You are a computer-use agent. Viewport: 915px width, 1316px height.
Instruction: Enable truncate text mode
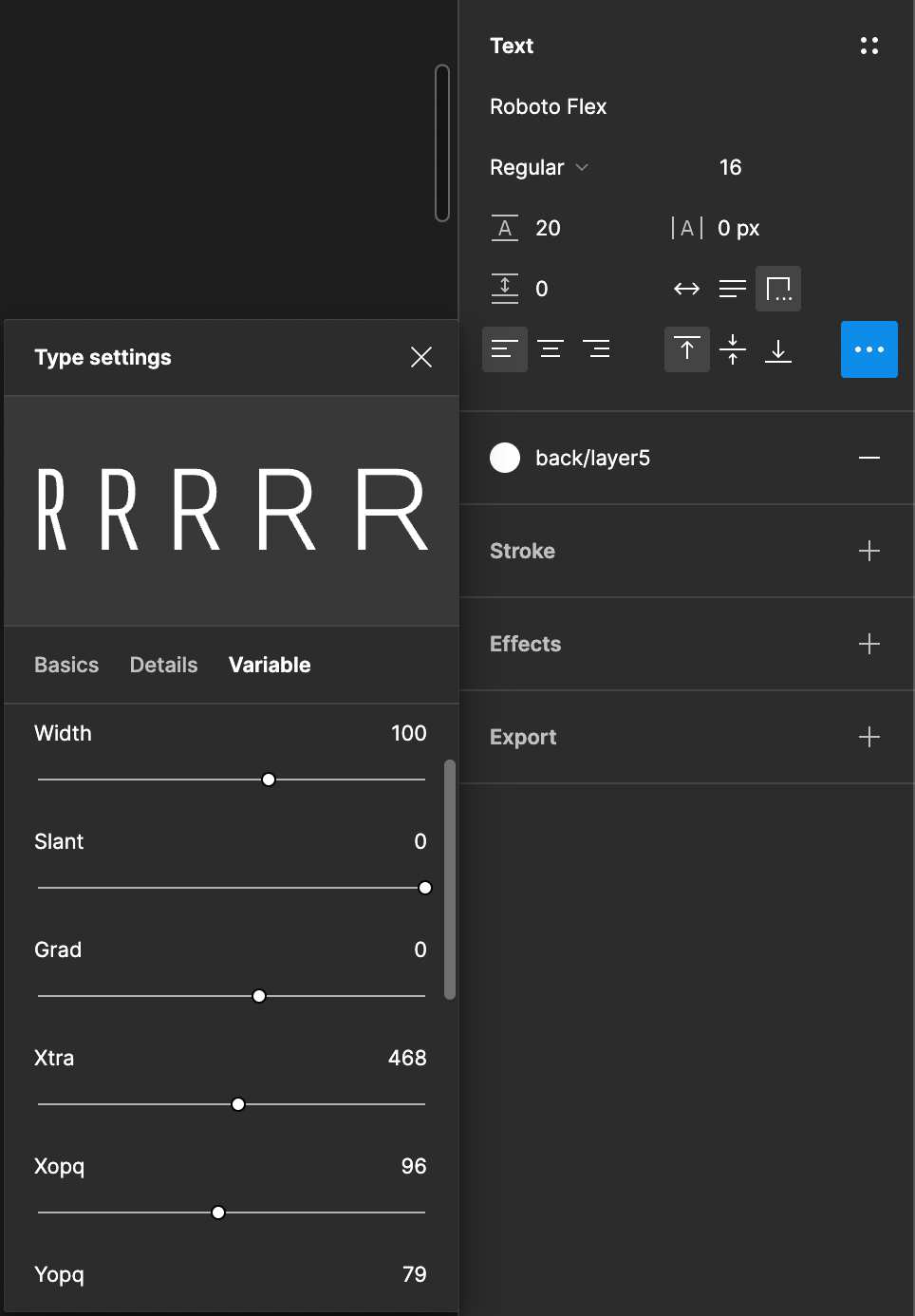[778, 288]
